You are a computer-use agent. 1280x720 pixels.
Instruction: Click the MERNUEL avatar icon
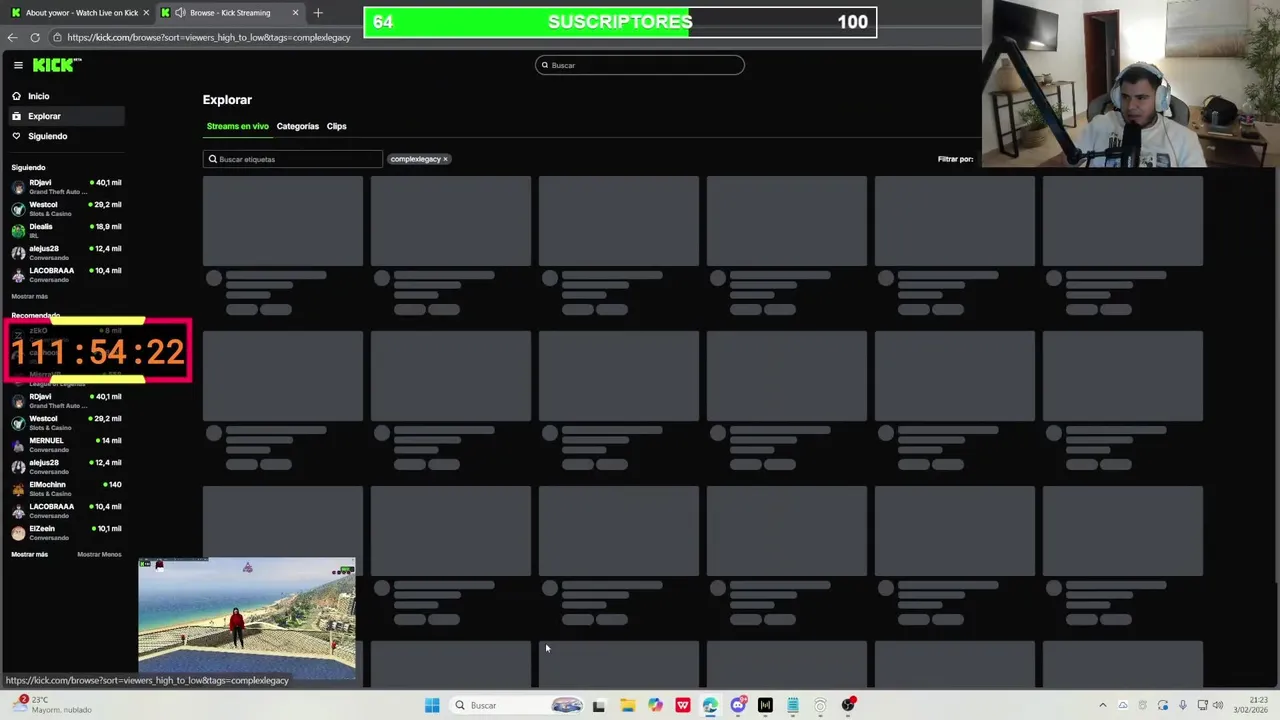coord(18,445)
